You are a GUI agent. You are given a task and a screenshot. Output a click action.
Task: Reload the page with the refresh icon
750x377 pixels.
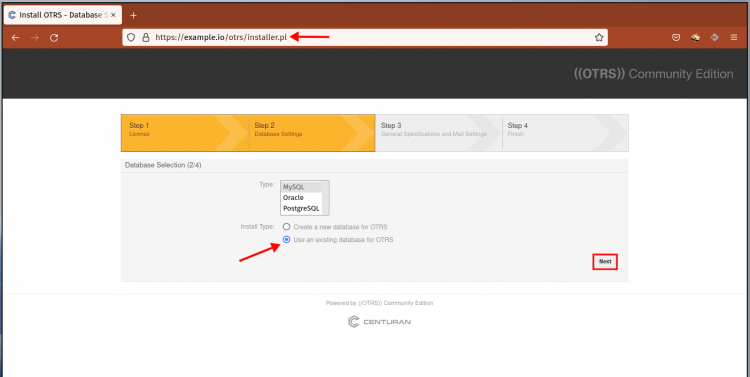pyautogui.click(x=54, y=38)
